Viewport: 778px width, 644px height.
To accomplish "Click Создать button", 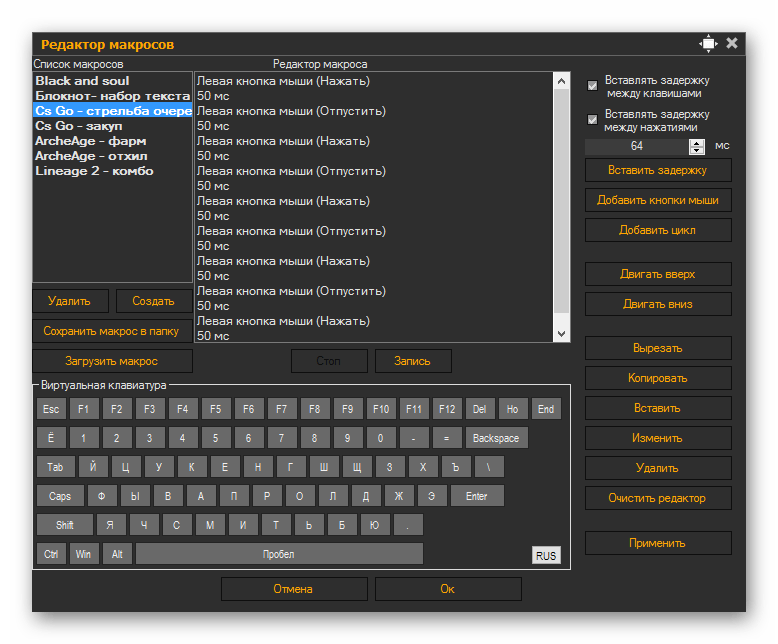I will pos(154,301).
